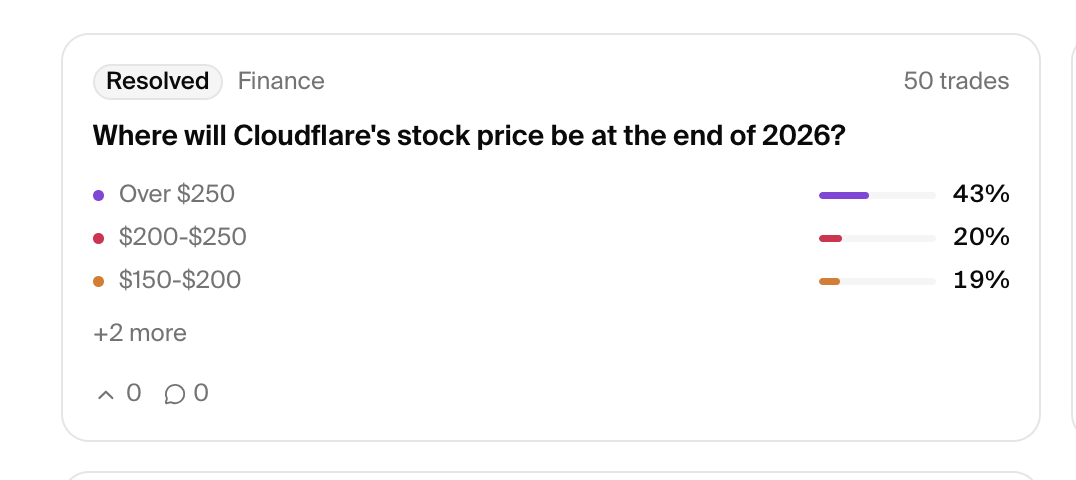Expand the +2 more outcomes
Image resolution: width=1076 pixels, height=480 pixels.
[x=140, y=333]
